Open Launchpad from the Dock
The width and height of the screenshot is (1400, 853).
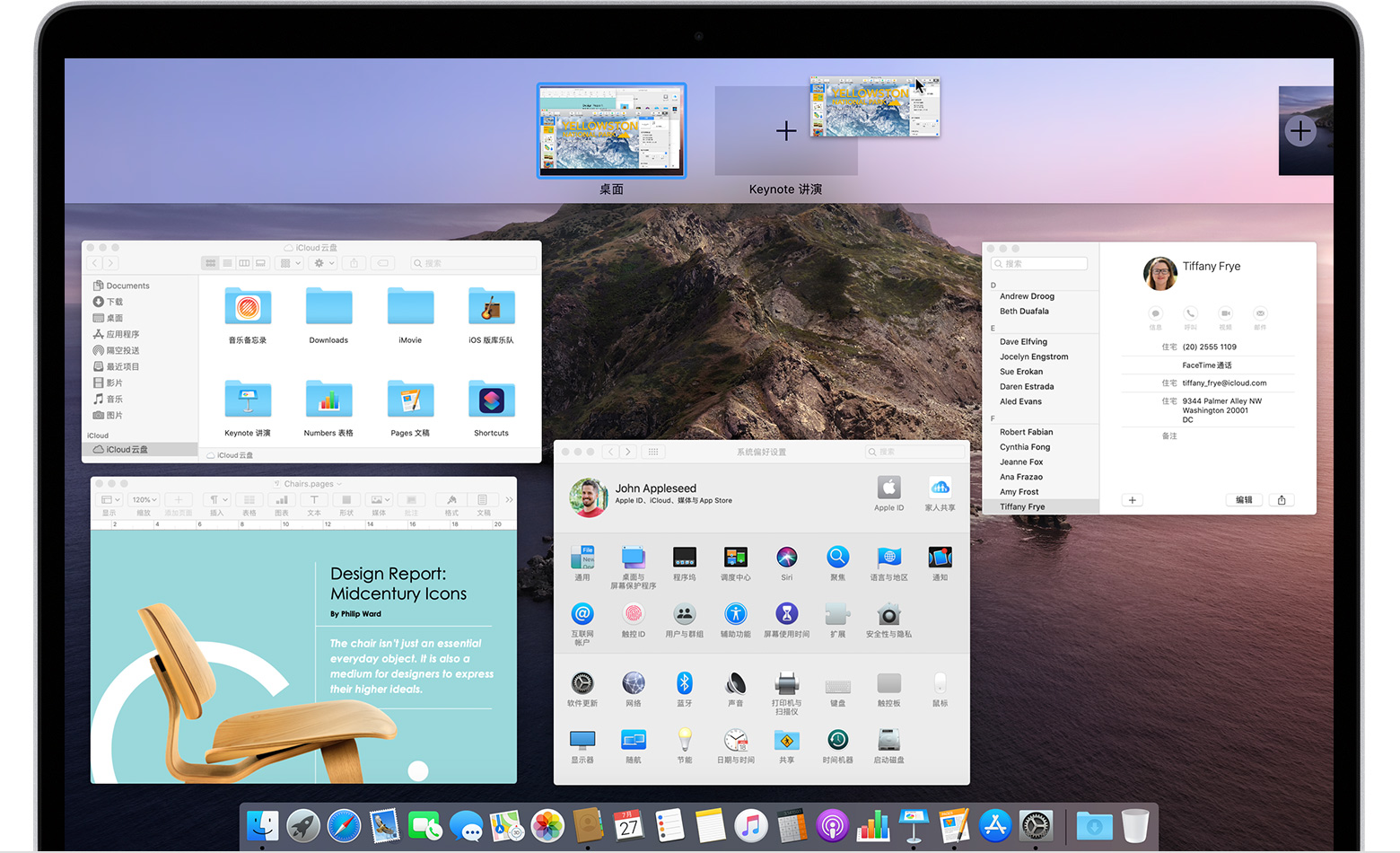[303, 826]
